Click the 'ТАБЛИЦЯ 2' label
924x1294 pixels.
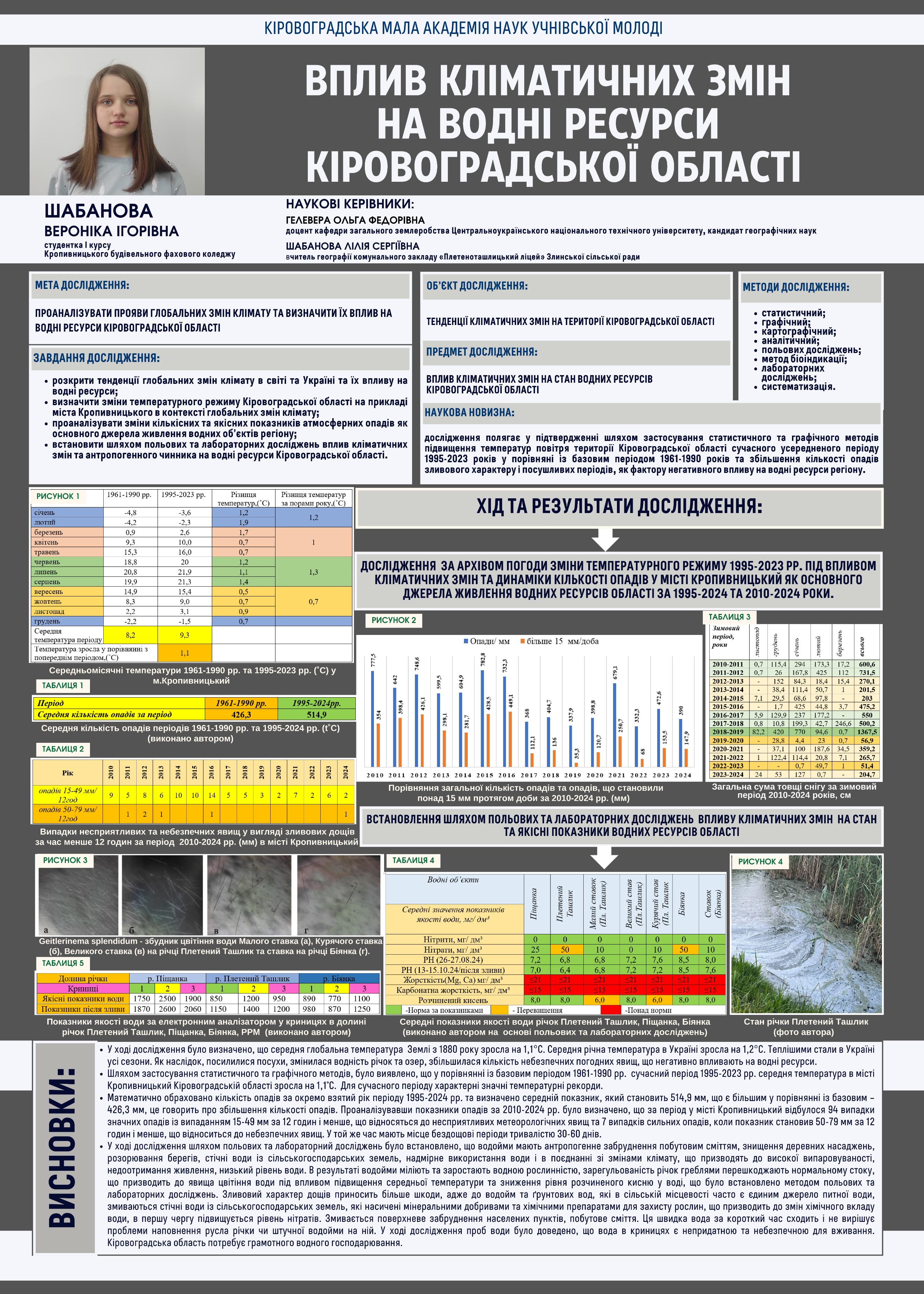click(x=63, y=749)
